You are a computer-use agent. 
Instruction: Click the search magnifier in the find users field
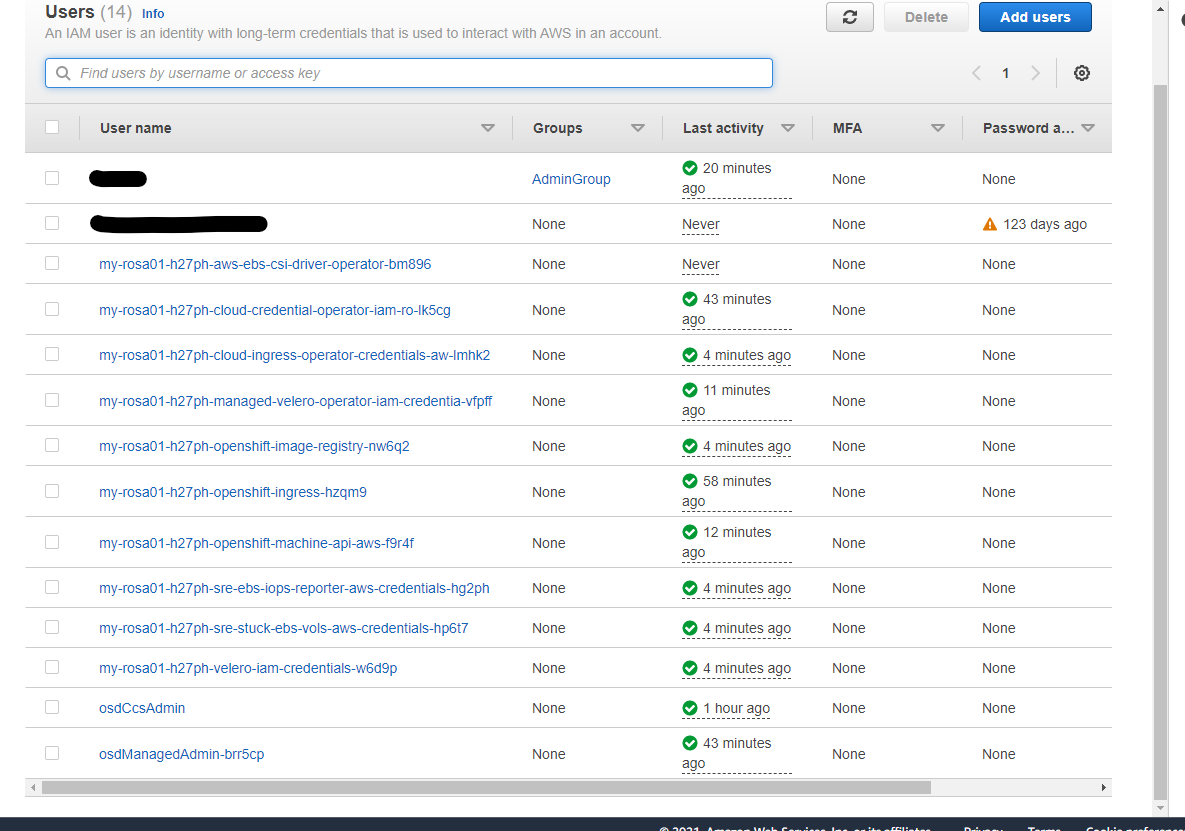click(61, 72)
